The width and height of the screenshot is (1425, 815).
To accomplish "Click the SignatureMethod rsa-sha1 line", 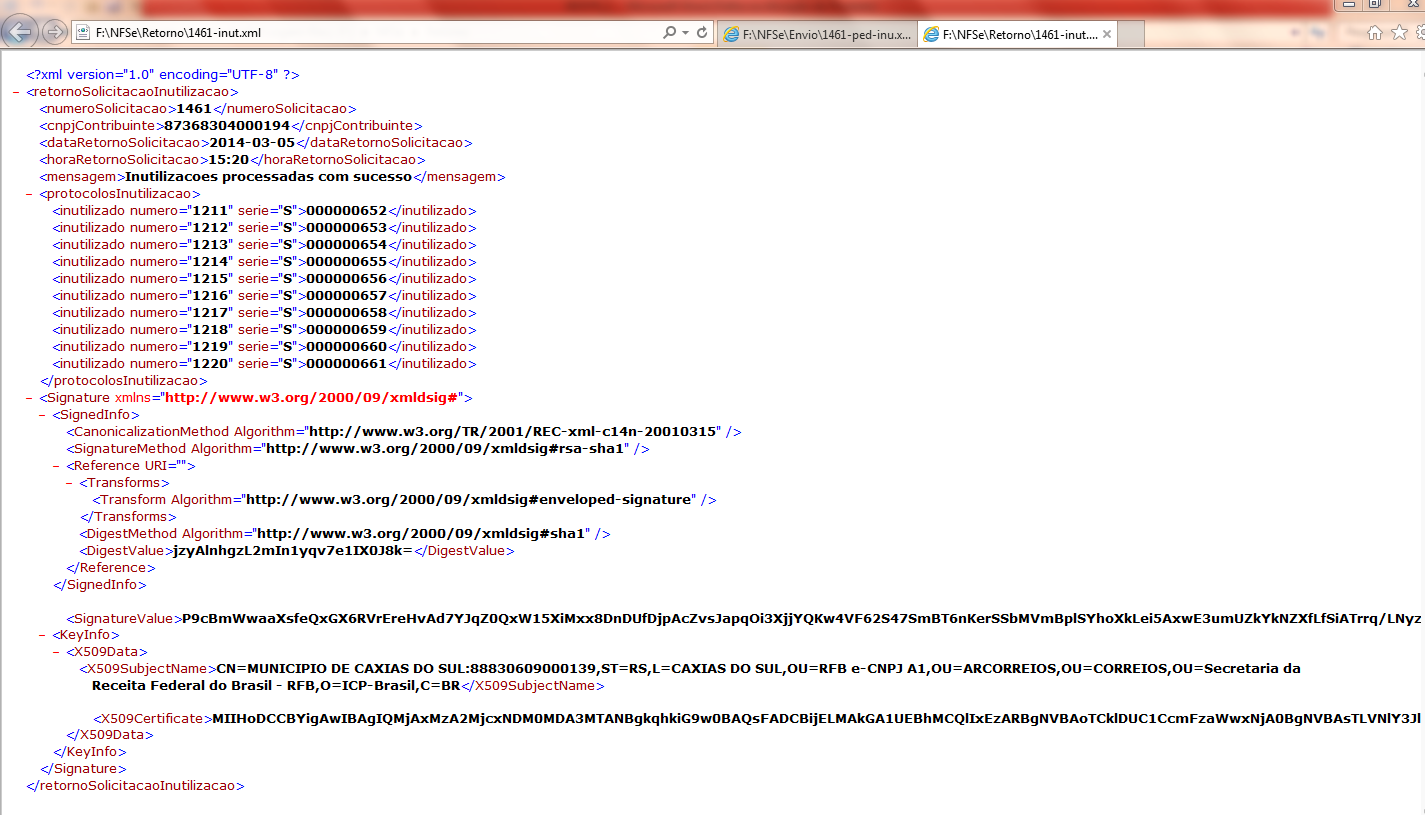I will click(x=358, y=449).
